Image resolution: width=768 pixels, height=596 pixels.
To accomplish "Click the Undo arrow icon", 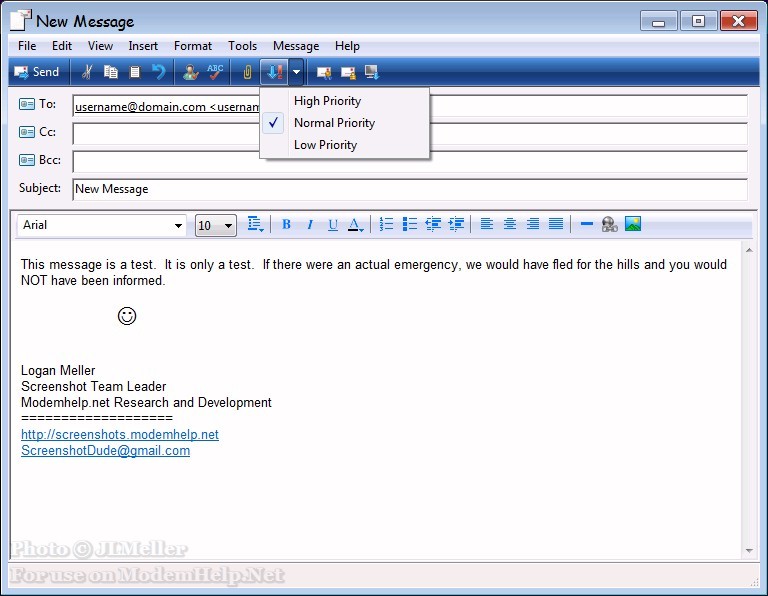I will [x=158, y=72].
